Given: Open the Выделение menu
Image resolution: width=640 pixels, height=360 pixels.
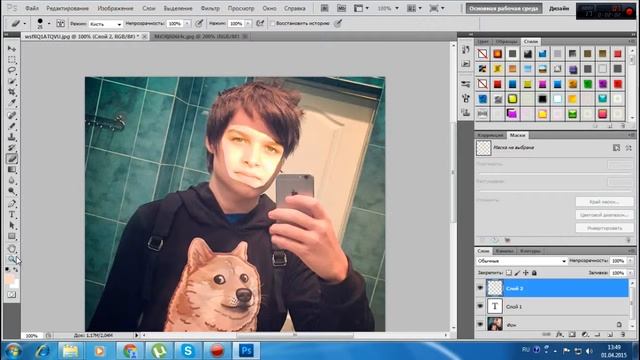Looking at the screenshot, I should (178, 8).
